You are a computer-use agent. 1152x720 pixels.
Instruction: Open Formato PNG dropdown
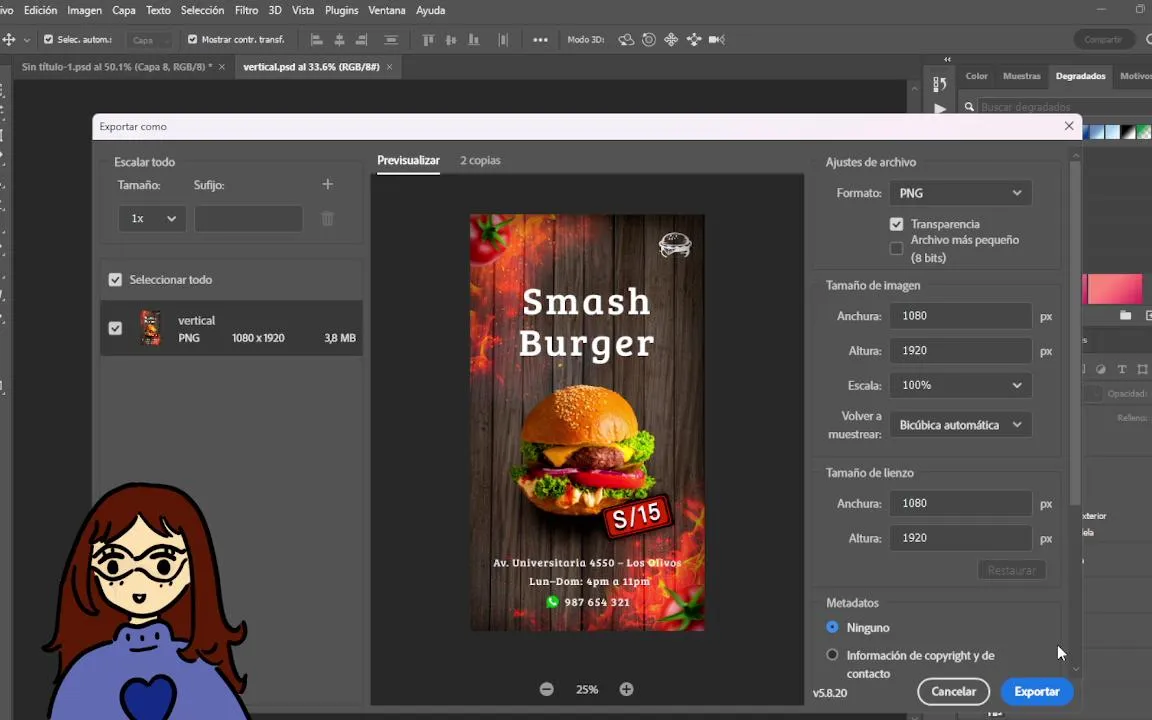click(x=960, y=193)
